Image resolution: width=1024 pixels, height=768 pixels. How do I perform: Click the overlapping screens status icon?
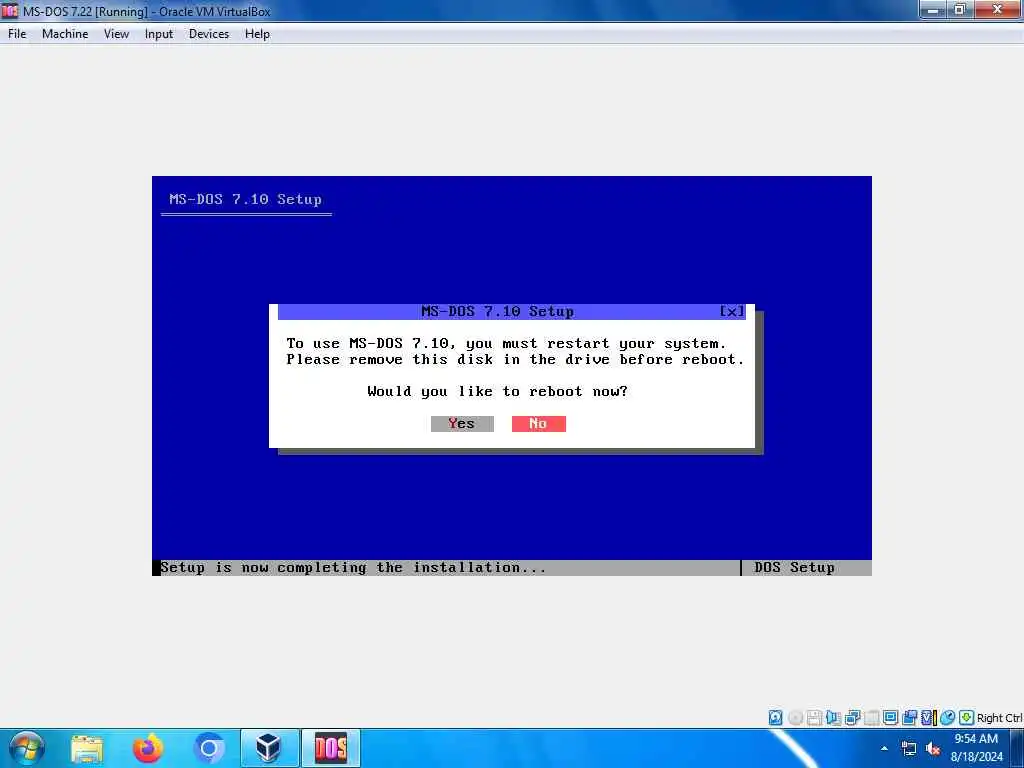[x=909, y=718]
